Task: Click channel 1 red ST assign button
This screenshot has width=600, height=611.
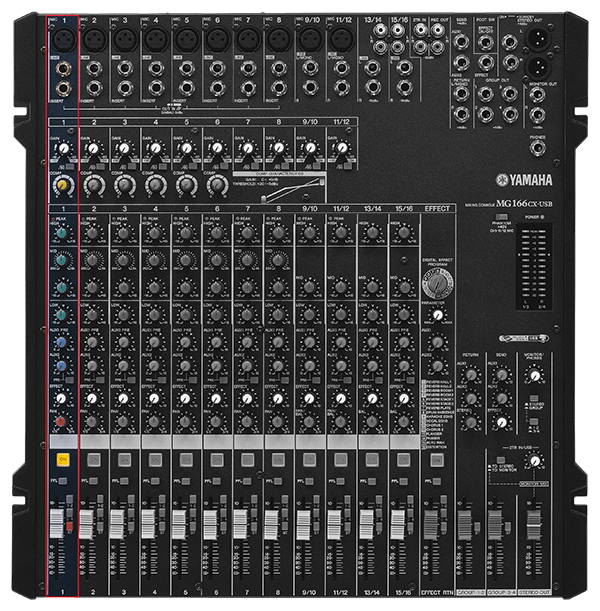Action: tap(69, 526)
